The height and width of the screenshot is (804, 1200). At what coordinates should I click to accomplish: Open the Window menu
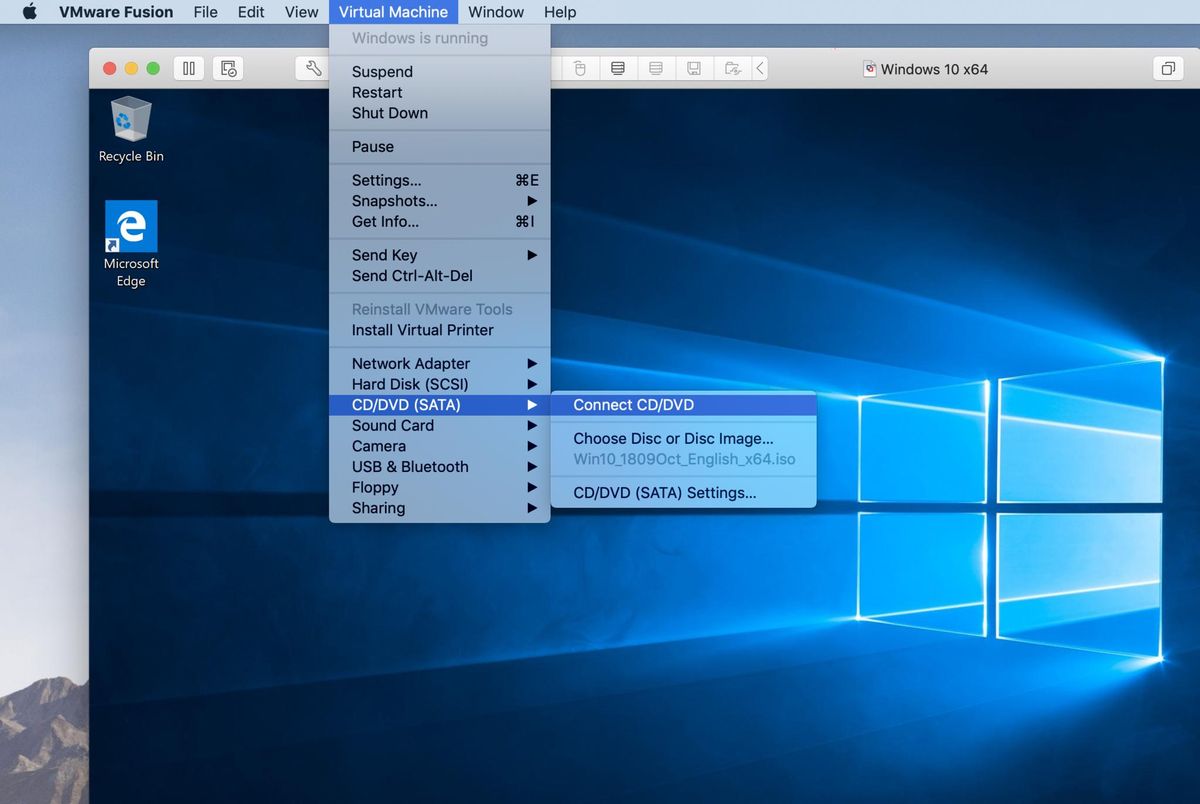(496, 11)
